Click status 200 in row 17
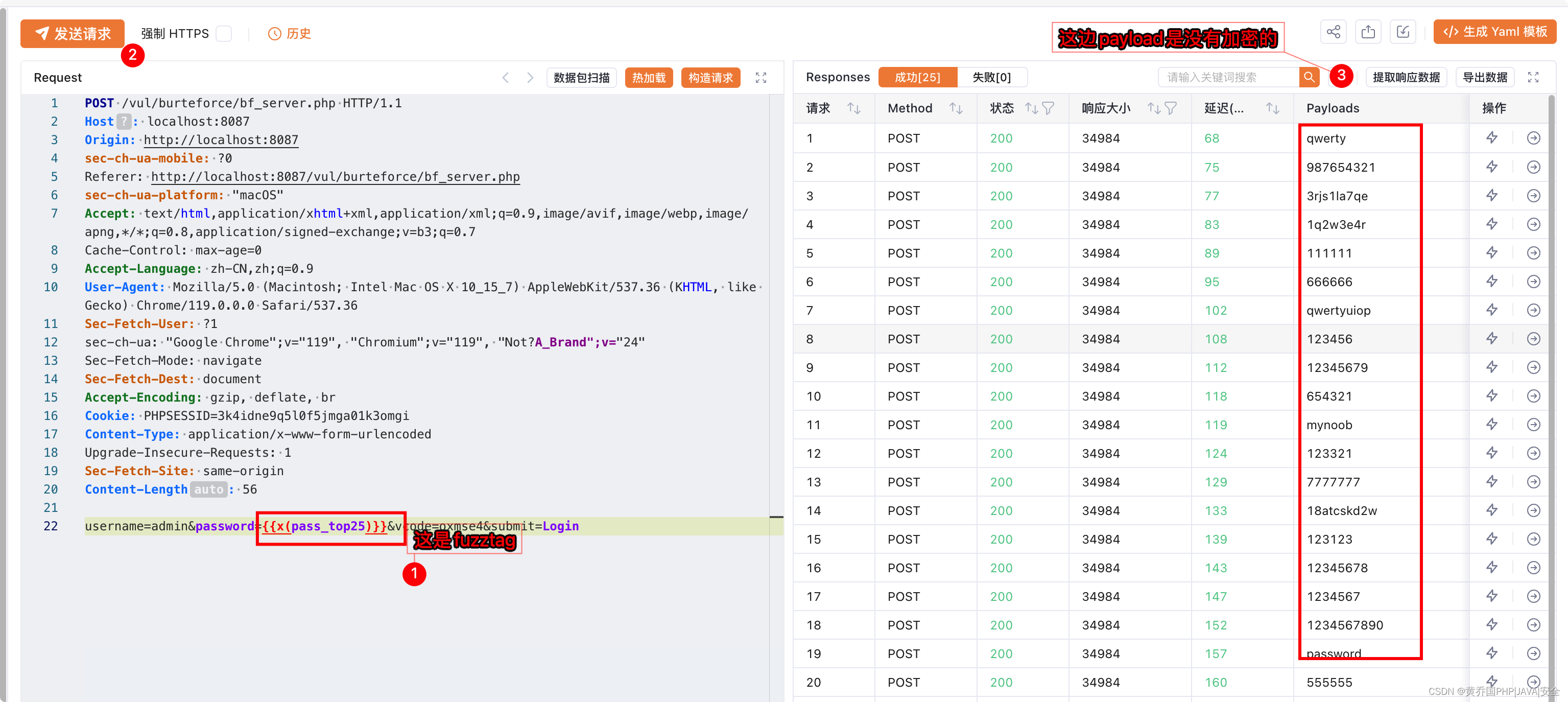 pyautogui.click(x=1001, y=597)
